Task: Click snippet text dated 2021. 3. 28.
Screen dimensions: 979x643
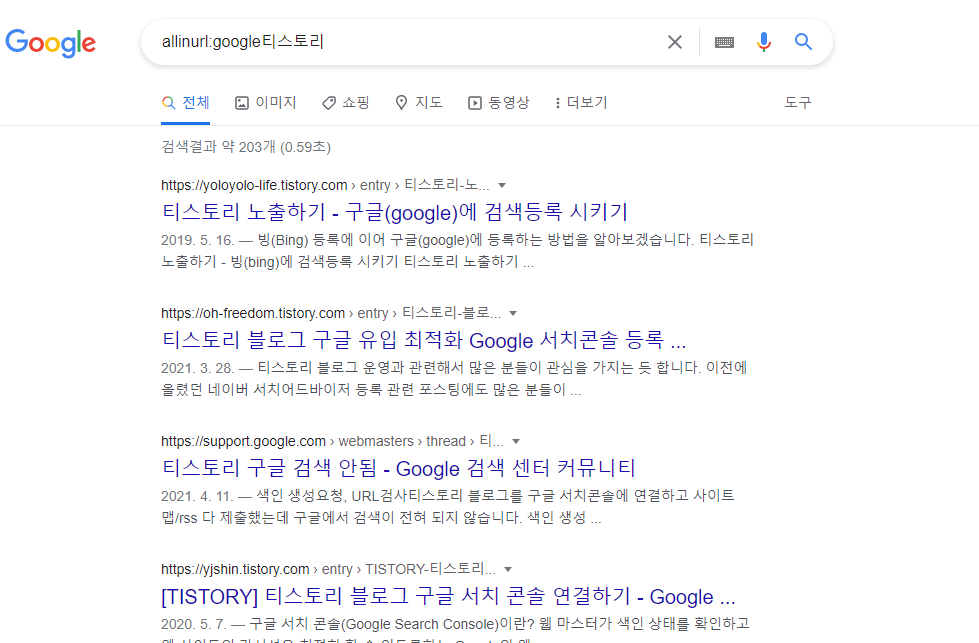Action: pos(454,378)
